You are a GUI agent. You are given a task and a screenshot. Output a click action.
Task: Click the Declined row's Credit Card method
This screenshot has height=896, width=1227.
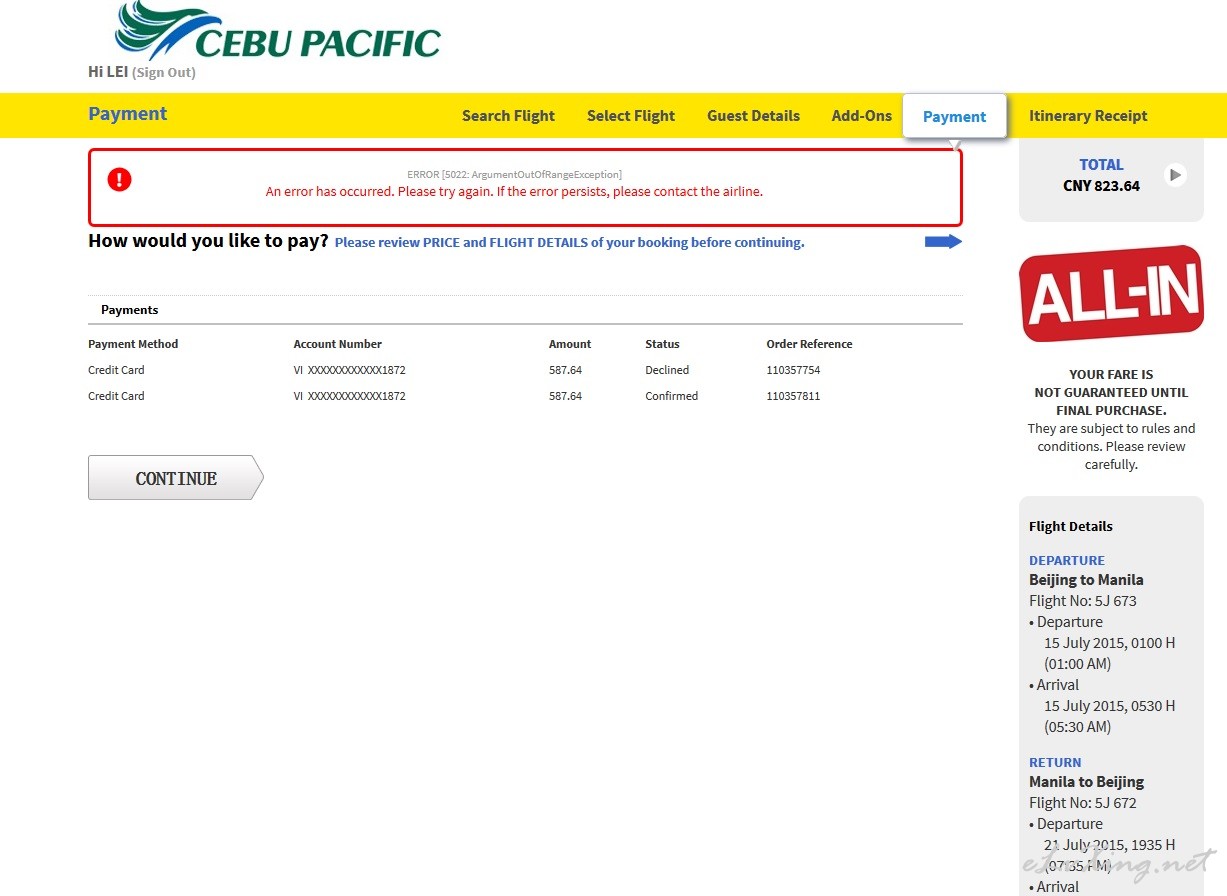click(116, 370)
